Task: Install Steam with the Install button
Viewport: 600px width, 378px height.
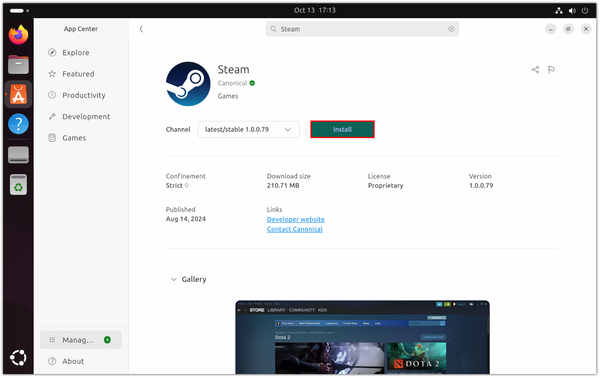Action: coord(342,129)
